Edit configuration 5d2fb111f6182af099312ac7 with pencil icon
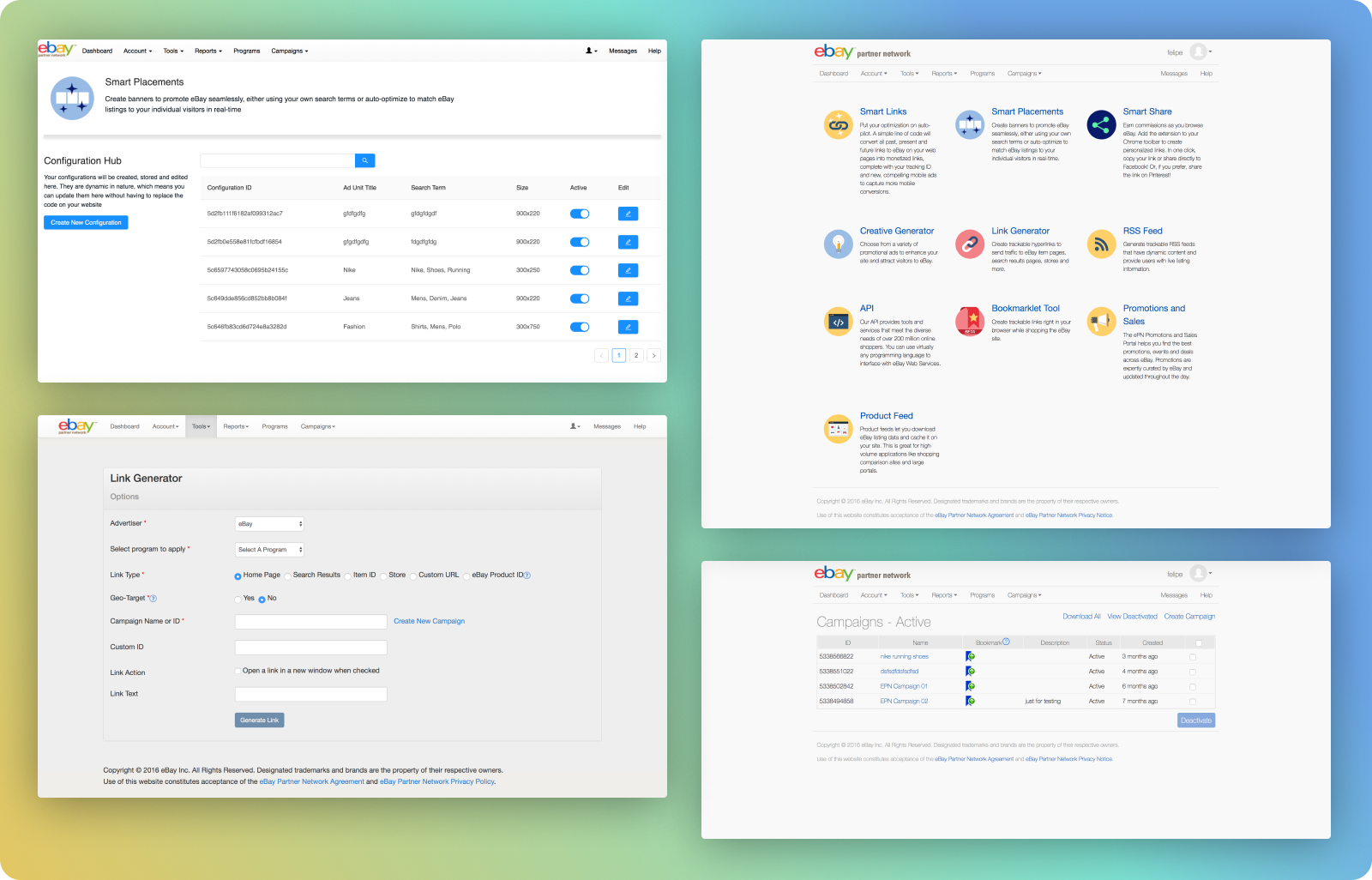1372x880 pixels. point(628,214)
